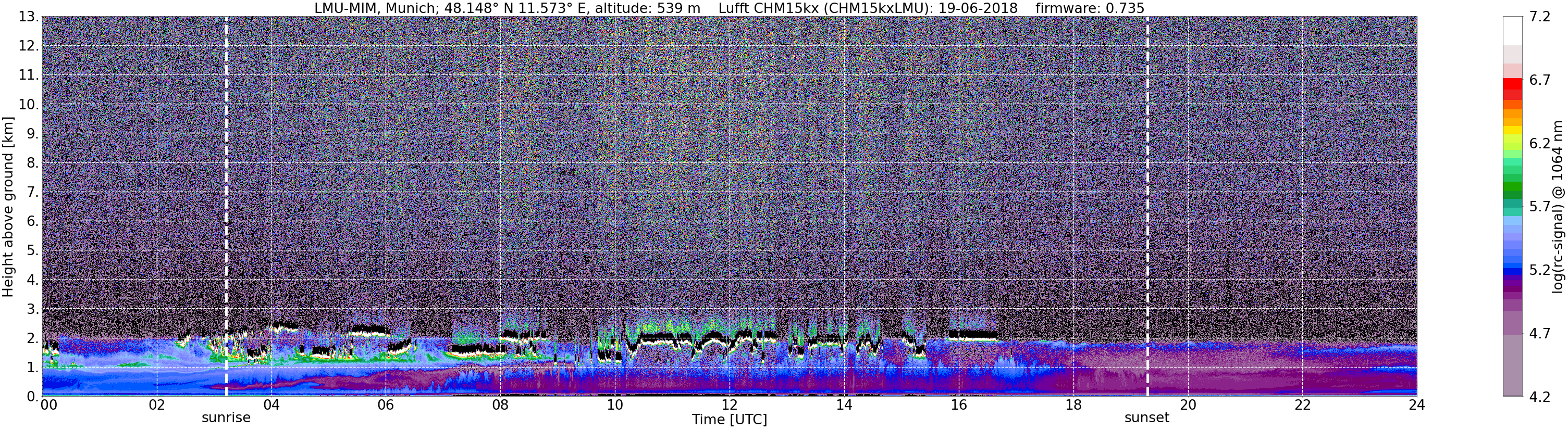1568x430 pixels.
Task: Click the y-axis tick label '4.'
Action: click(x=33, y=280)
